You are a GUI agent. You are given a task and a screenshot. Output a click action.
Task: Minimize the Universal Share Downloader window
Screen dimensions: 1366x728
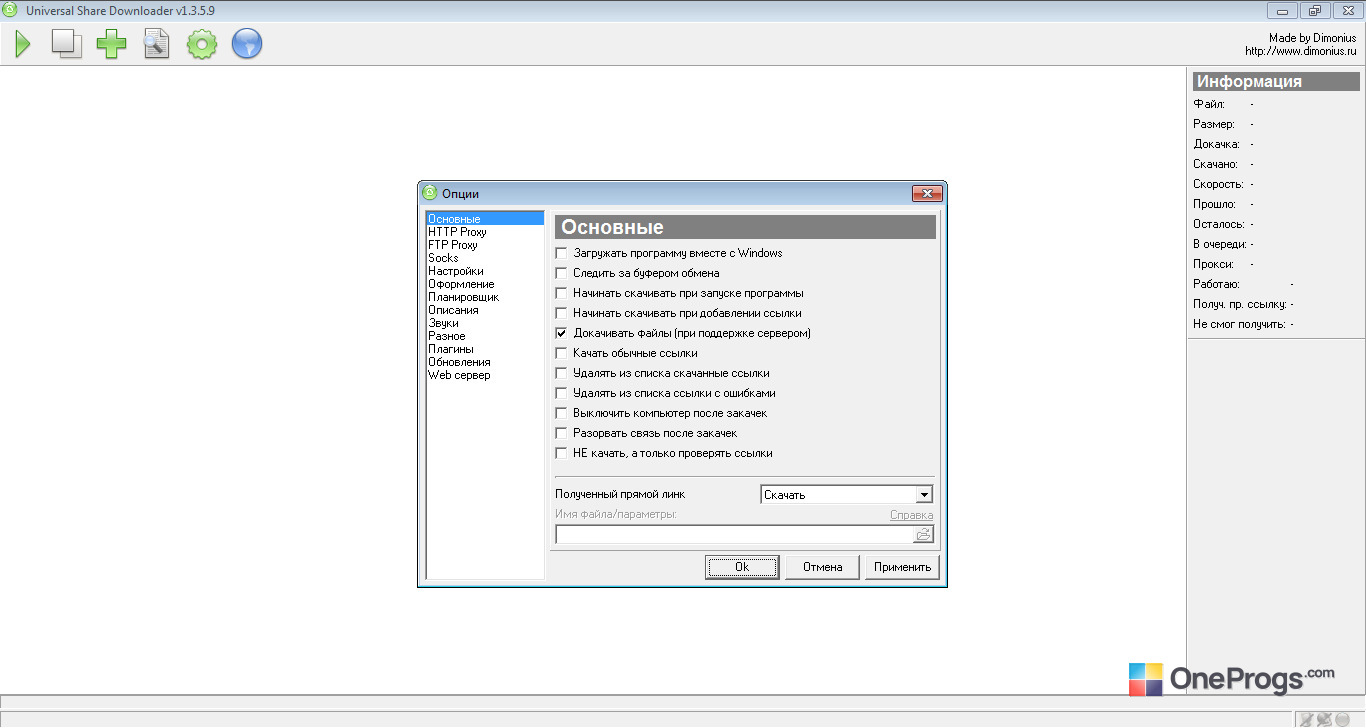(1282, 11)
